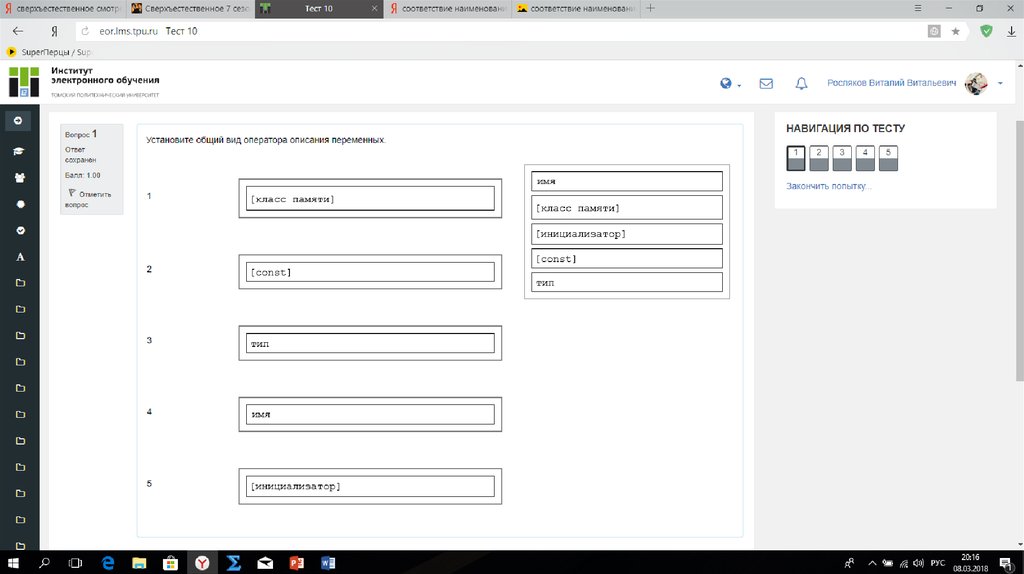This screenshot has width=1024, height=574.
Task: Open a new browser tab with plus button
Action: pyautogui.click(x=651, y=8)
